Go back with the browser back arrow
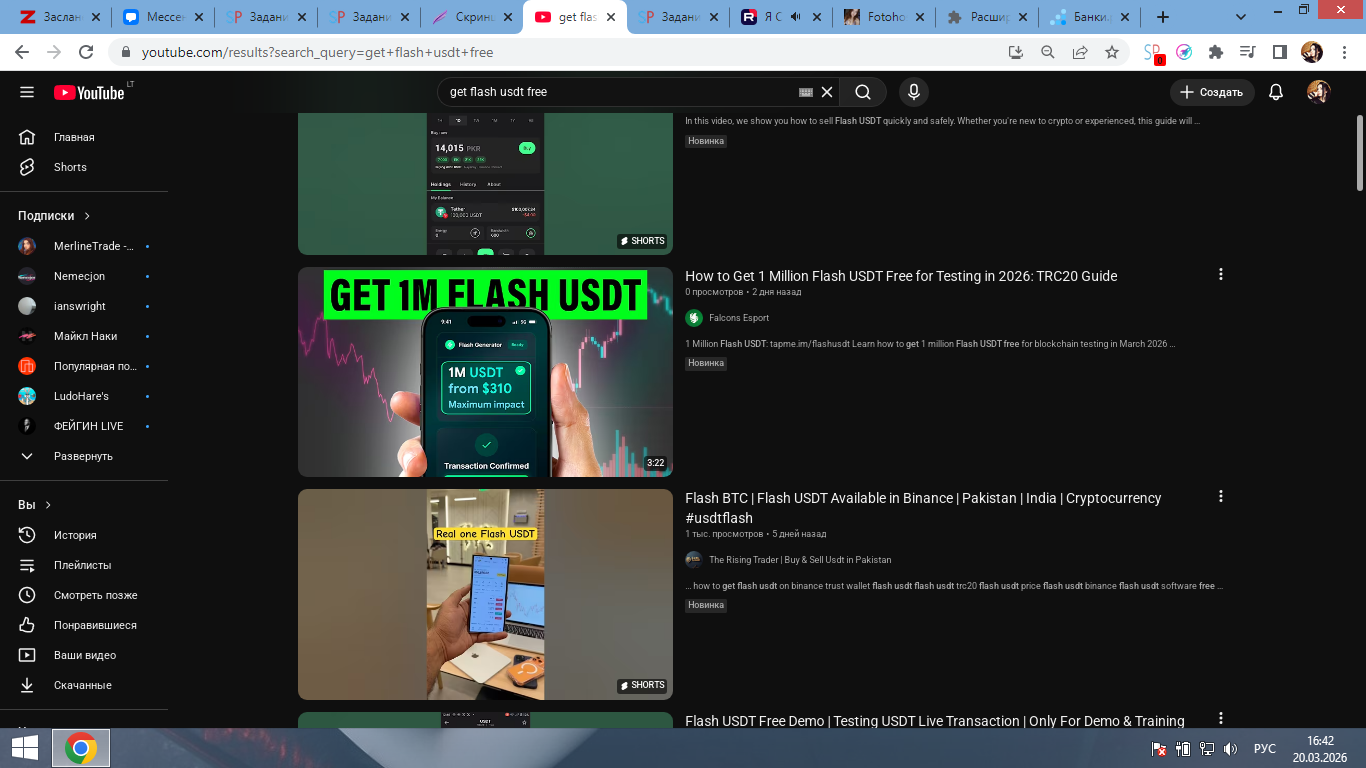This screenshot has height=768, width=1366. [x=22, y=52]
